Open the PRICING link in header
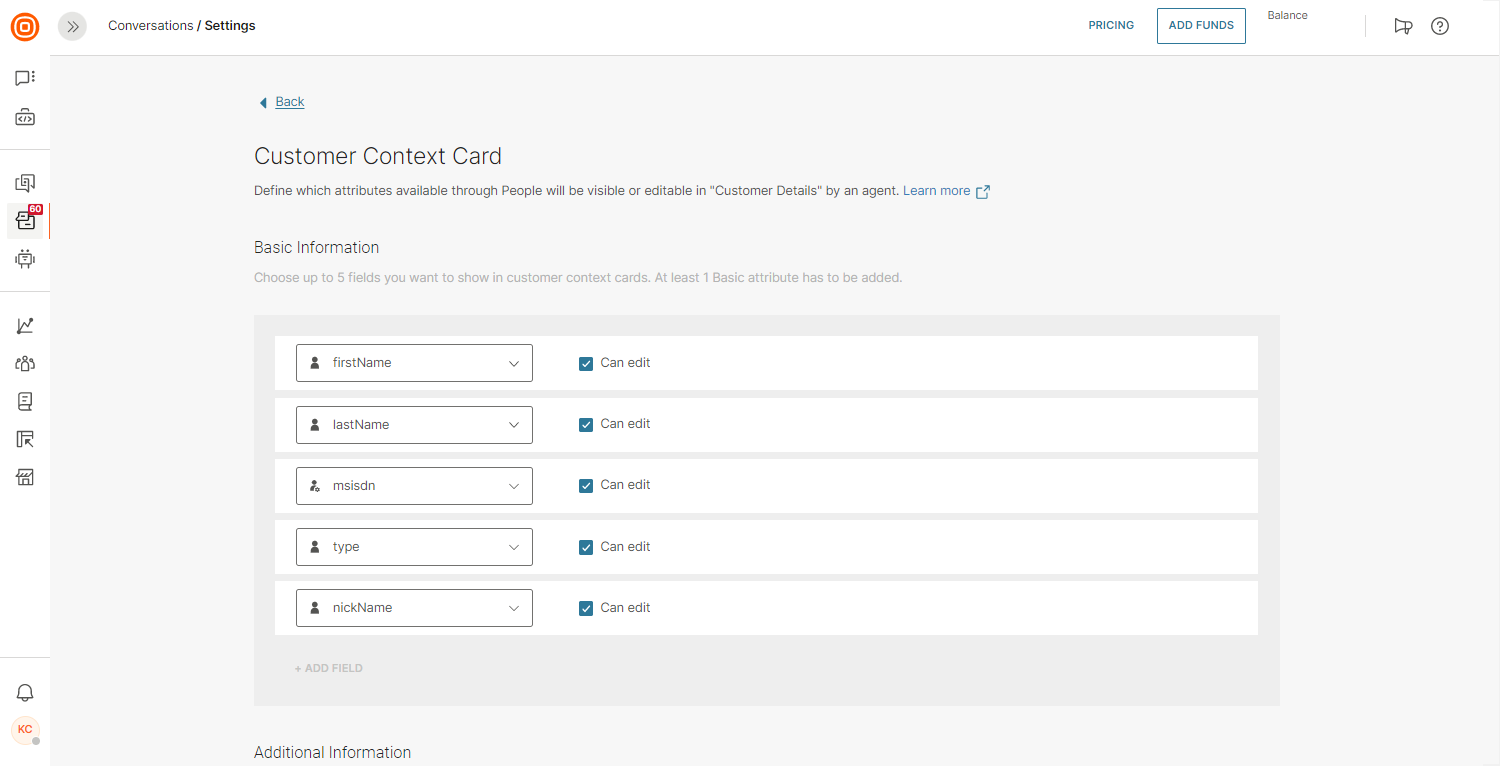This screenshot has height=766, width=1500. pos(1111,26)
